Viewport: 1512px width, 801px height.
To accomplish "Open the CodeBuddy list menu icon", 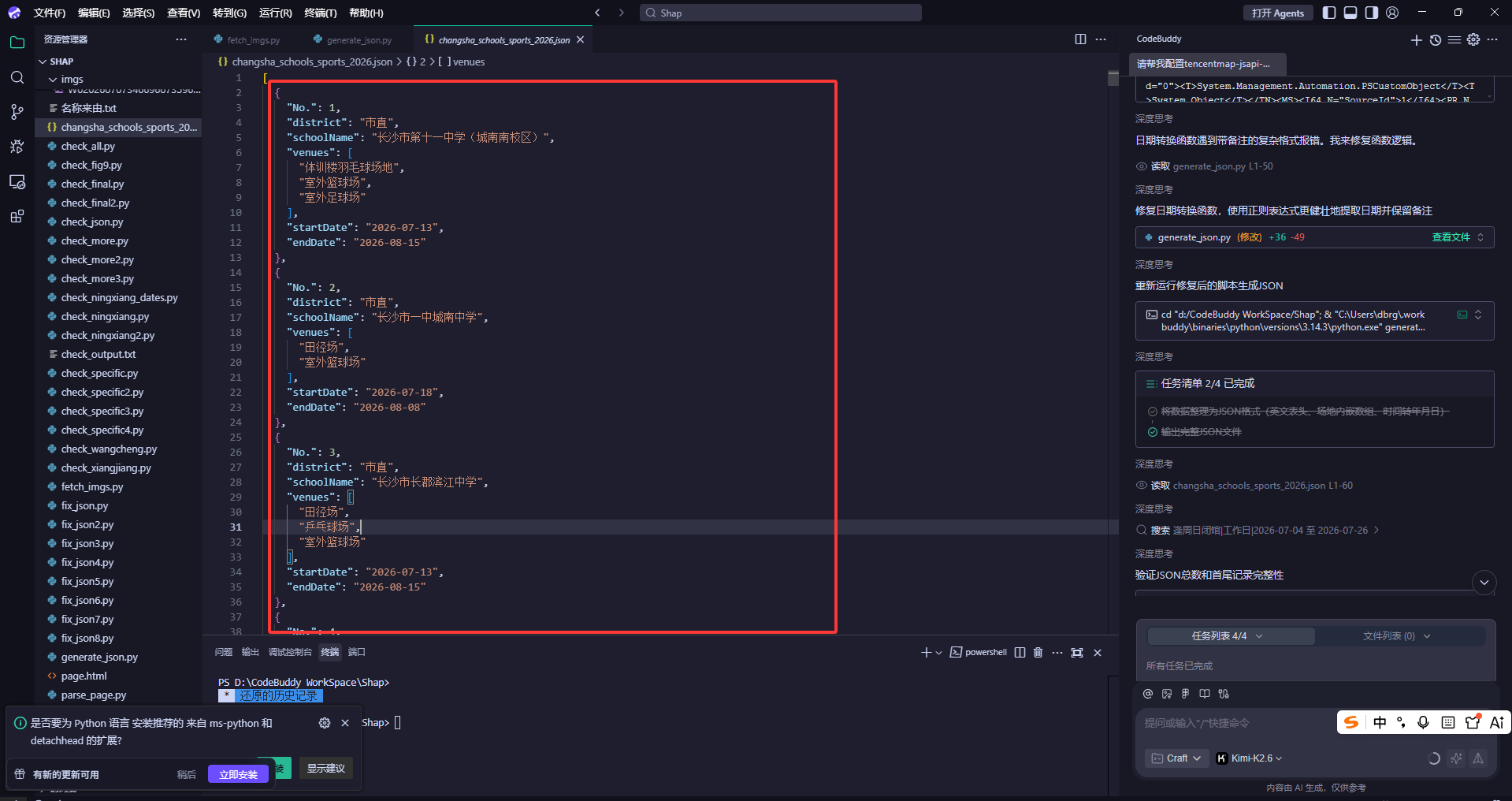I will [x=1454, y=39].
